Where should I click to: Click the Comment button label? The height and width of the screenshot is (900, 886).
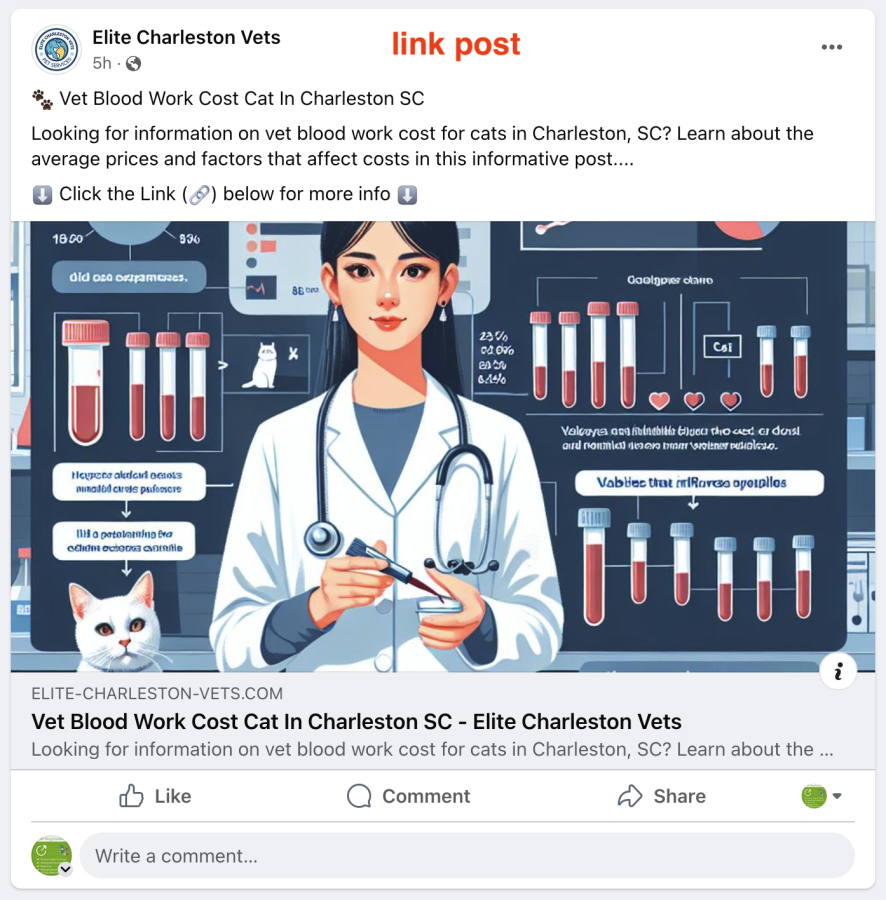426,796
